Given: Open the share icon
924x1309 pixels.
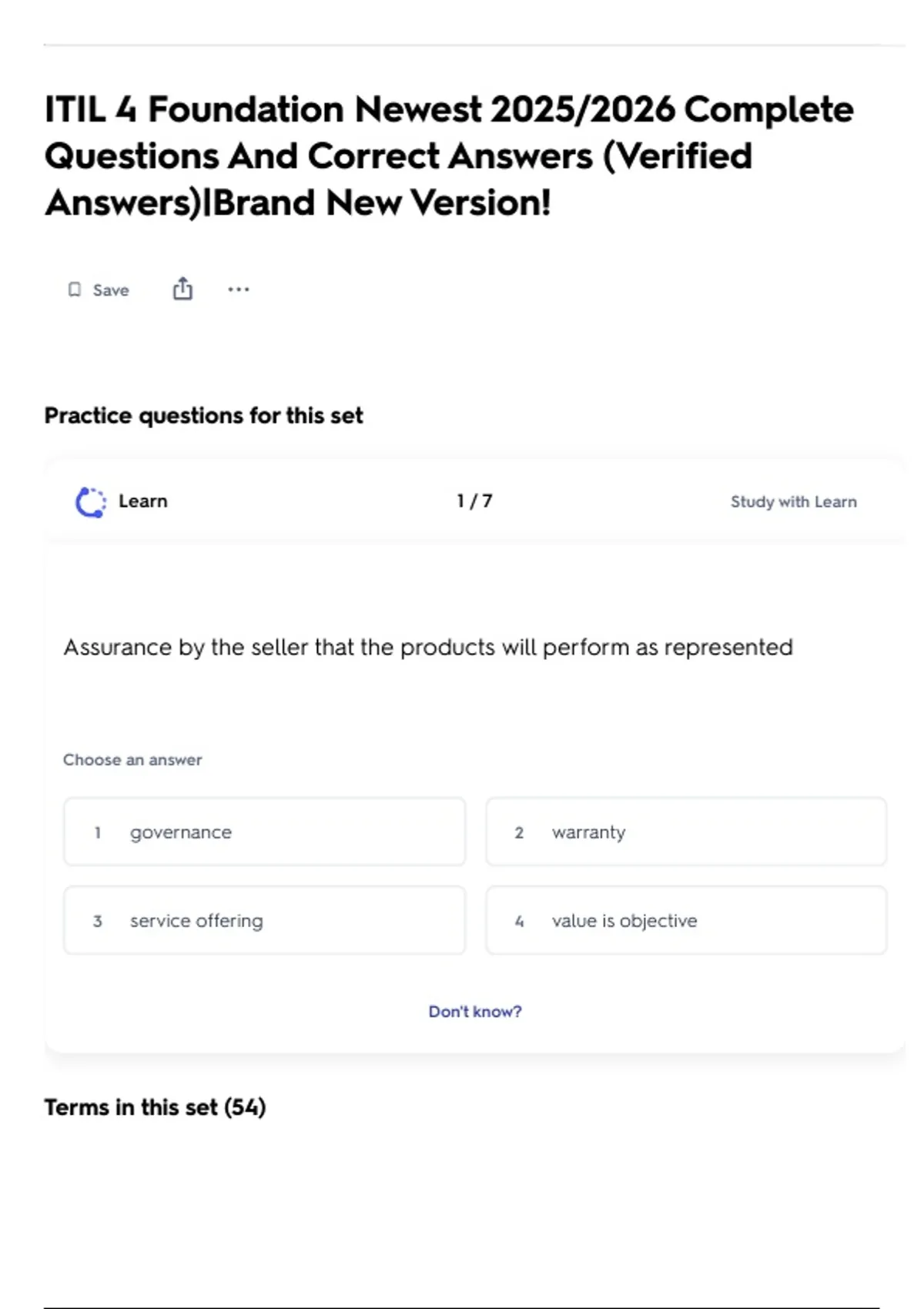Looking at the screenshot, I should pyautogui.click(x=182, y=289).
